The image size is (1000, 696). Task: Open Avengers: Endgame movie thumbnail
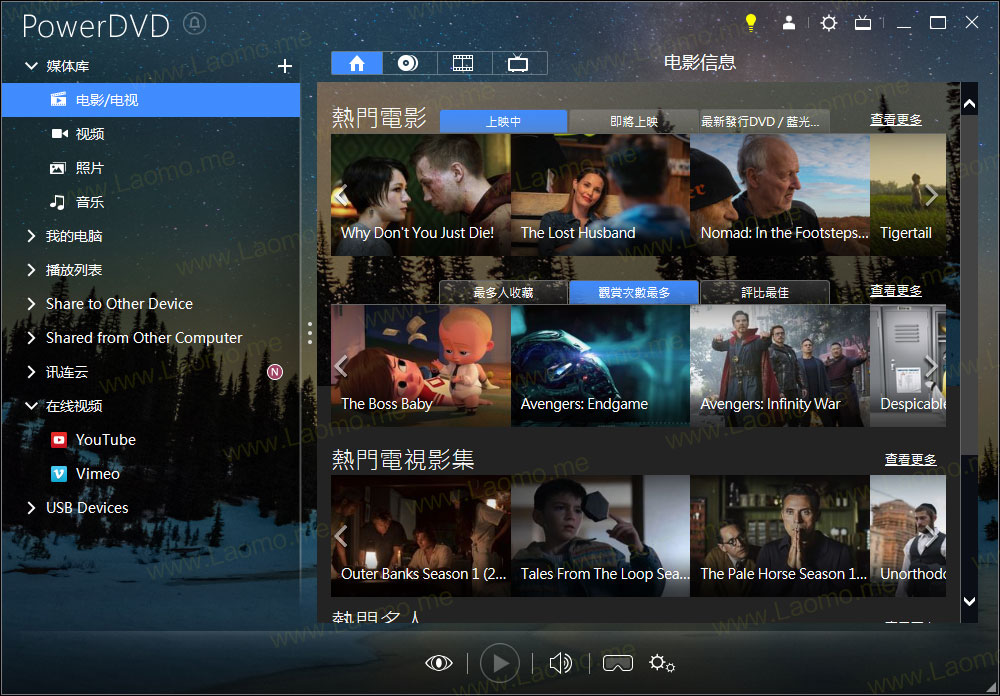(x=600, y=366)
